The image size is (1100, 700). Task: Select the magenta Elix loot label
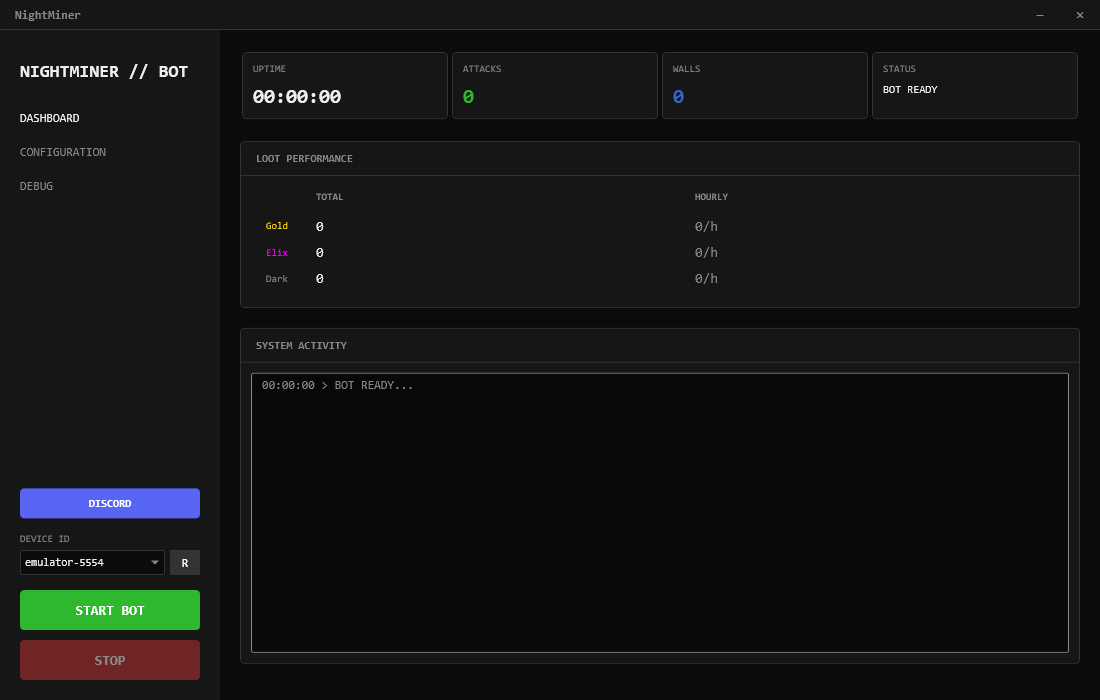276,253
